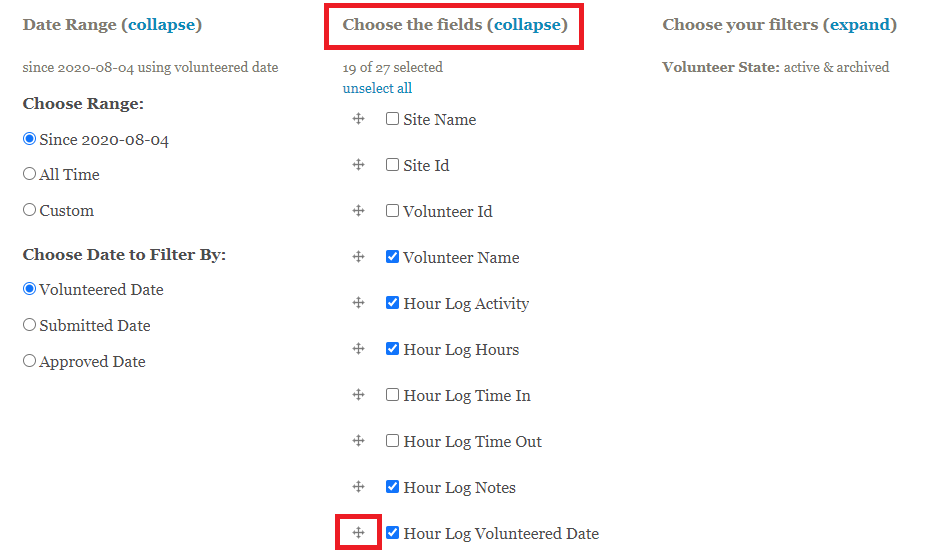Image resolution: width=928 pixels, height=559 pixels.
Task: Click the move handle for Hour Log Volunteered Date
Action: point(358,533)
